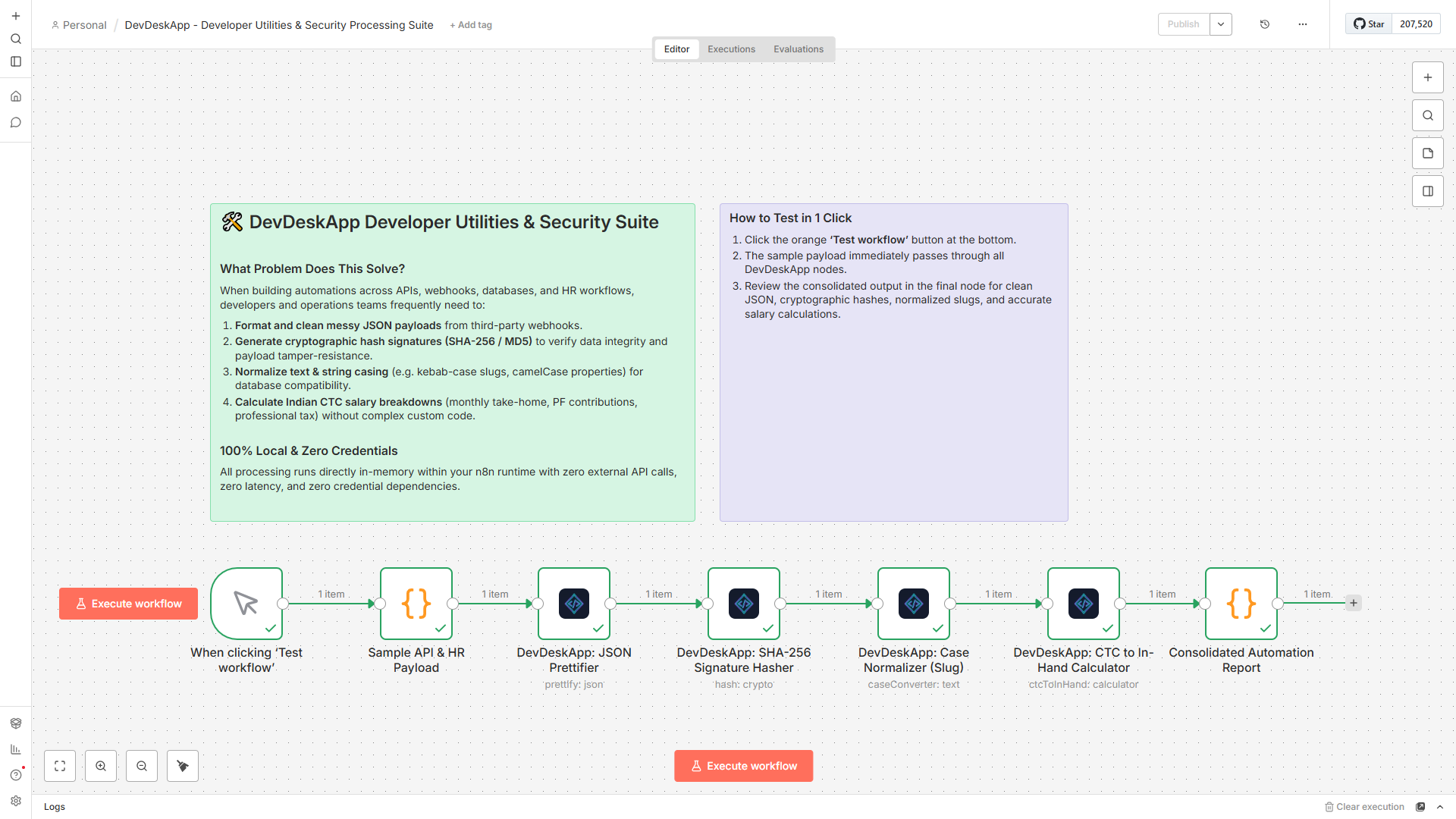Click the GitHub Star button
The height and width of the screenshot is (819, 1456).
pyautogui.click(x=1370, y=24)
